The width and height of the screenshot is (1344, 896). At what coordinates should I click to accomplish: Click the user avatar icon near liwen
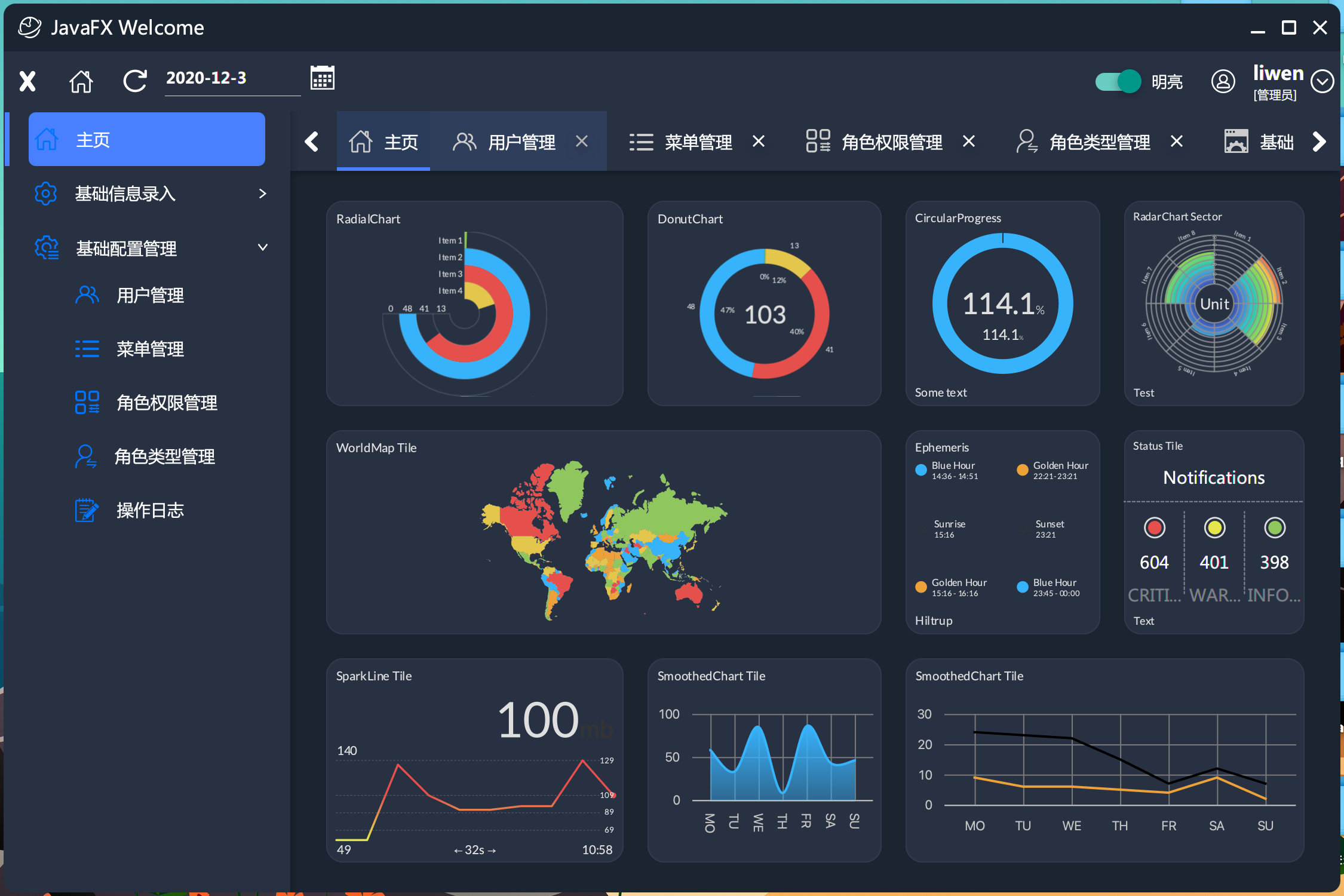[1223, 81]
